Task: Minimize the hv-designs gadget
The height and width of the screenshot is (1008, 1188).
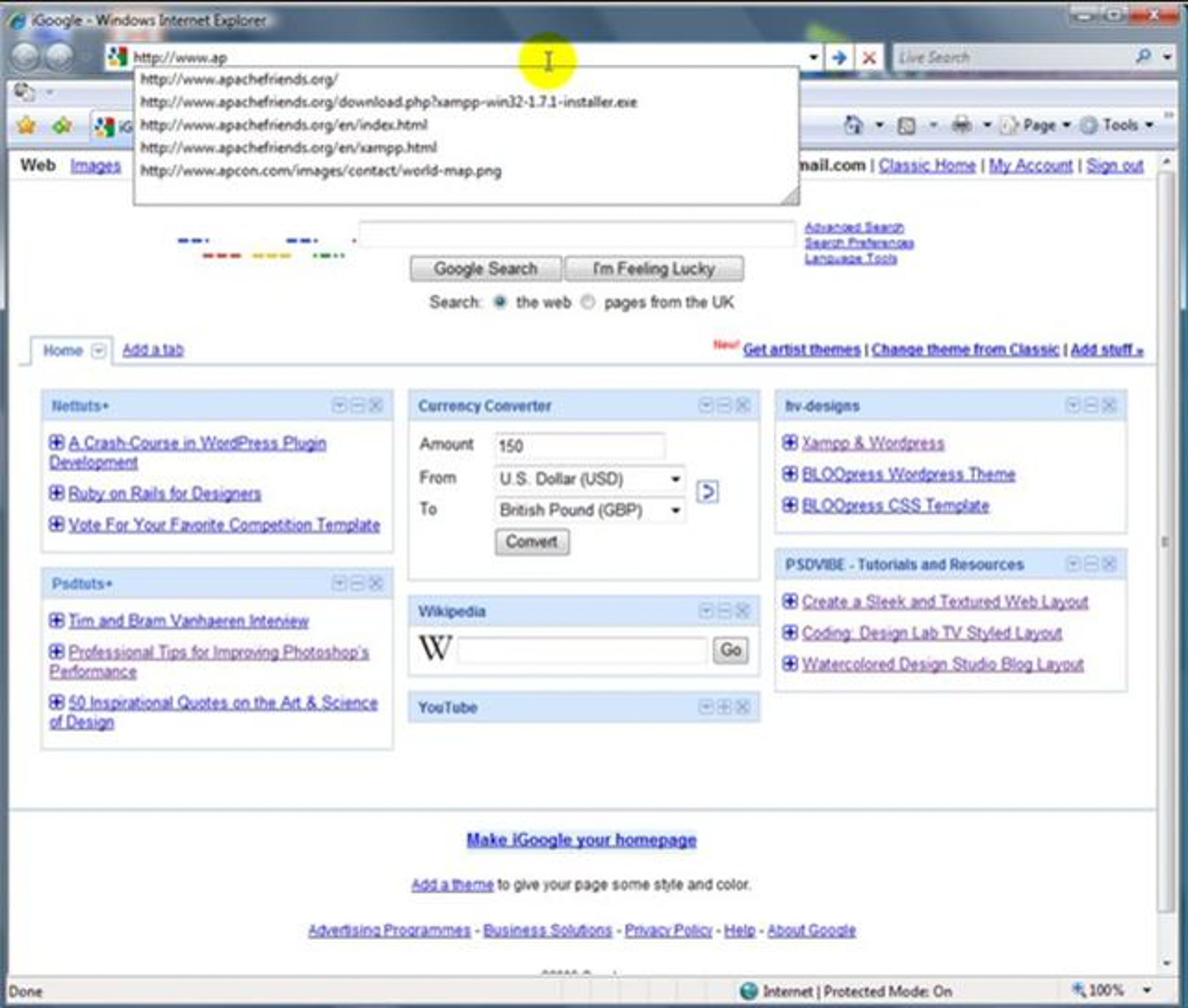Action: coord(1091,405)
